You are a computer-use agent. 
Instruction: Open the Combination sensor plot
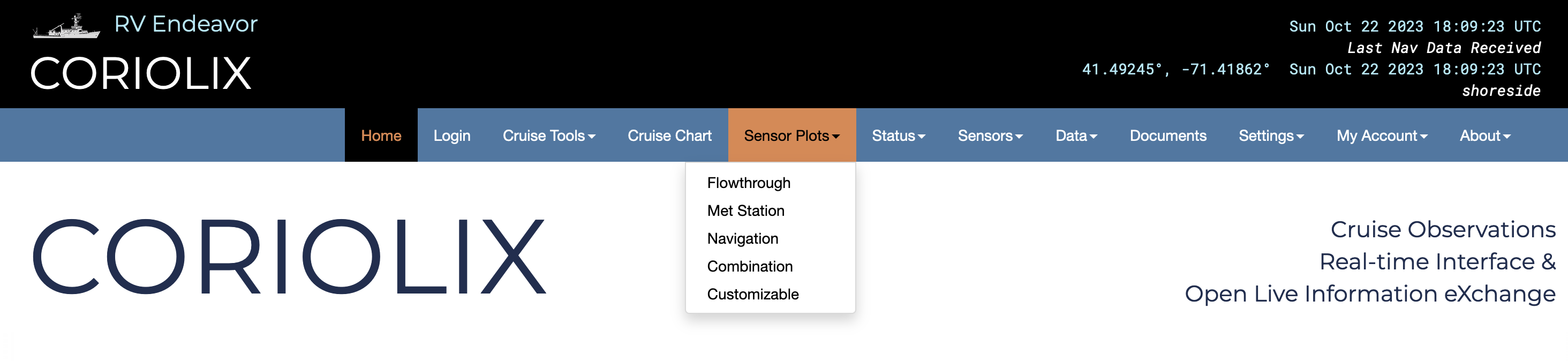pos(749,266)
